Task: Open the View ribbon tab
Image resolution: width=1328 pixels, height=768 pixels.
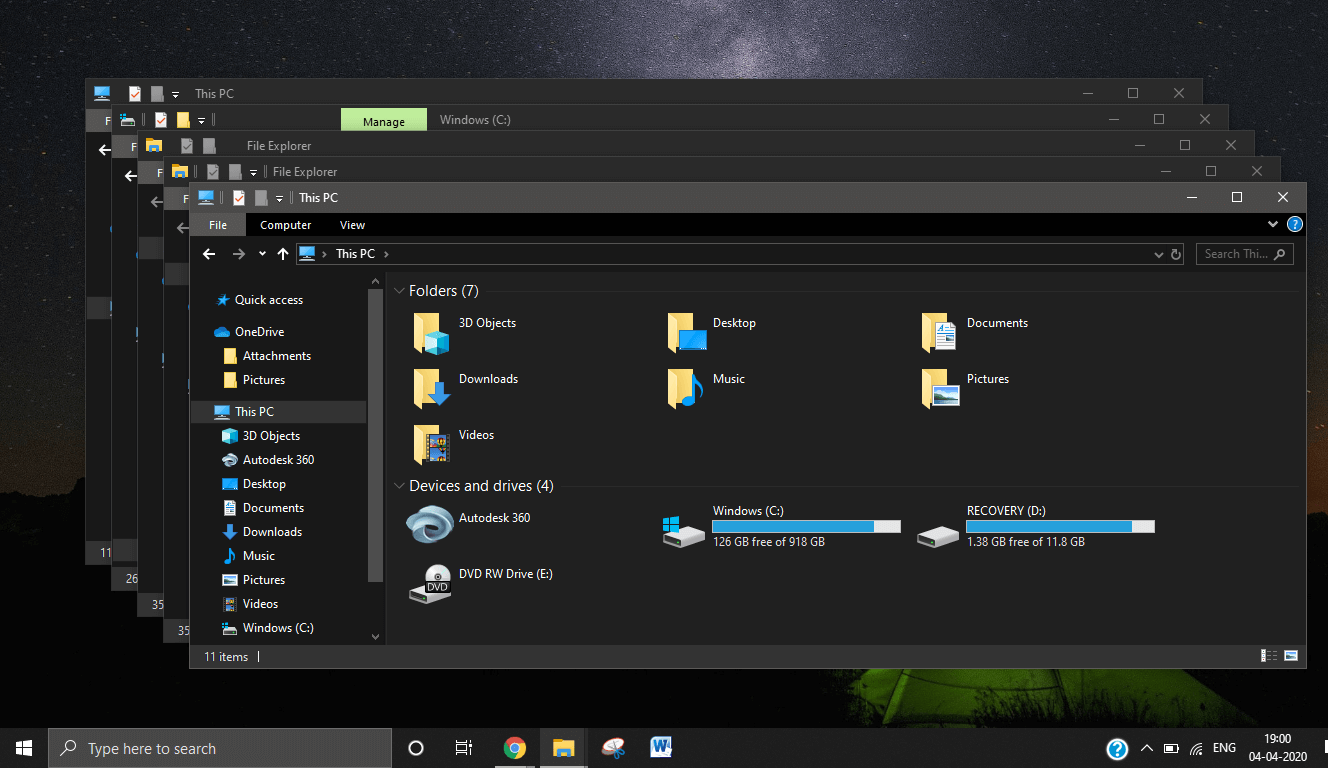Action: pyautogui.click(x=352, y=225)
